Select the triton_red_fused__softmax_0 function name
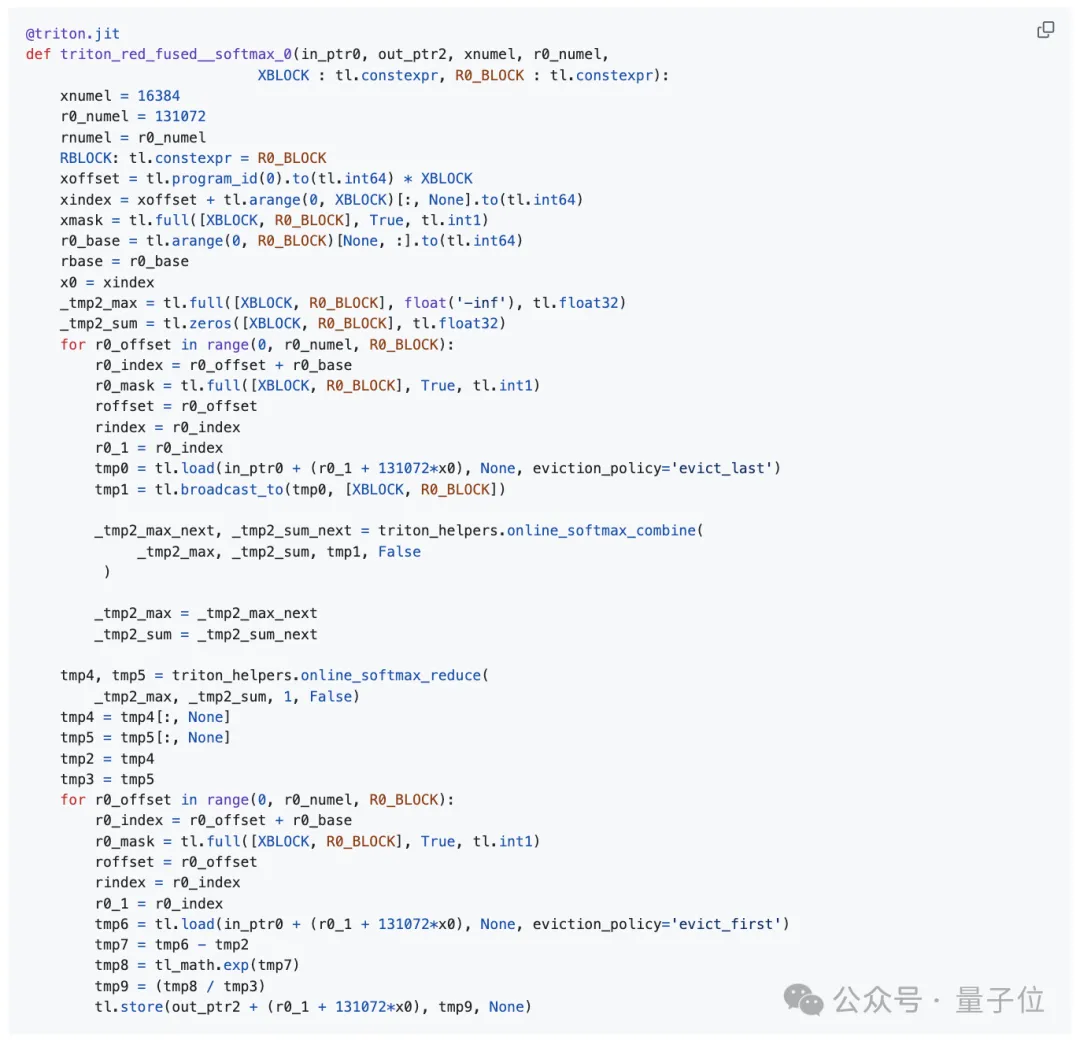Viewport: 1080px width, 1044px height. pyautogui.click(x=176, y=54)
